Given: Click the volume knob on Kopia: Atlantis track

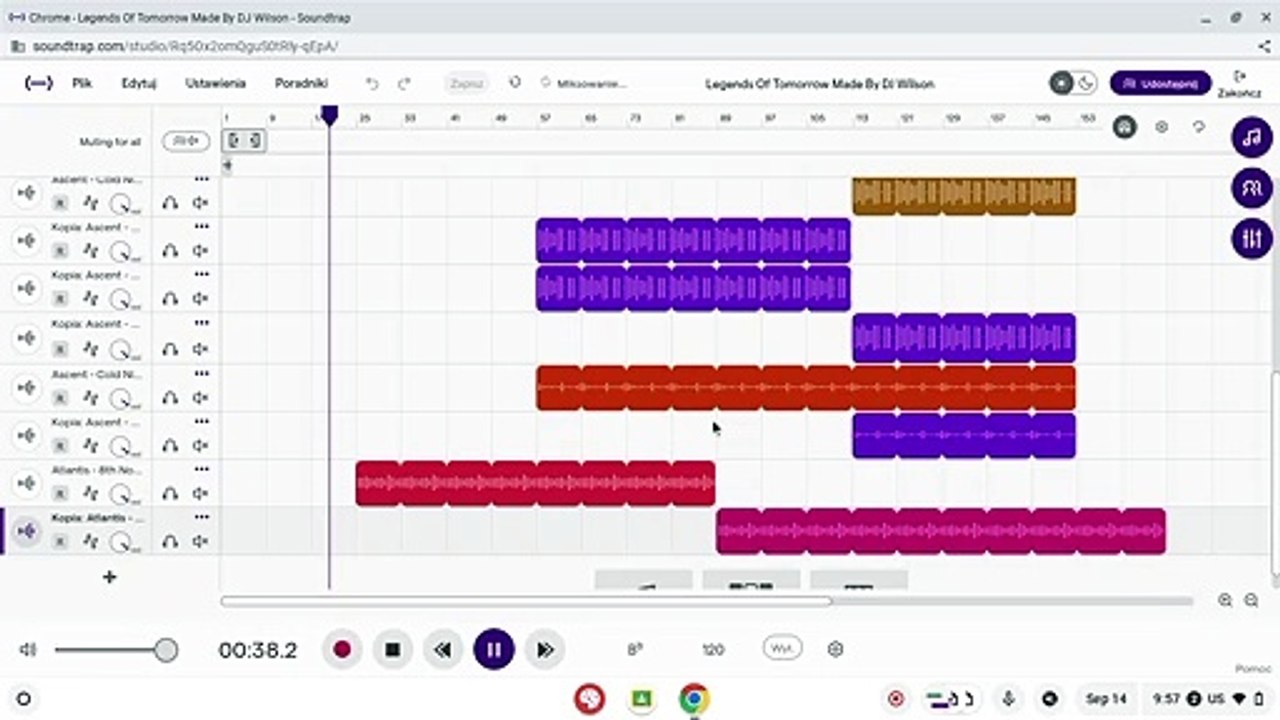Looking at the screenshot, I should (123, 542).
